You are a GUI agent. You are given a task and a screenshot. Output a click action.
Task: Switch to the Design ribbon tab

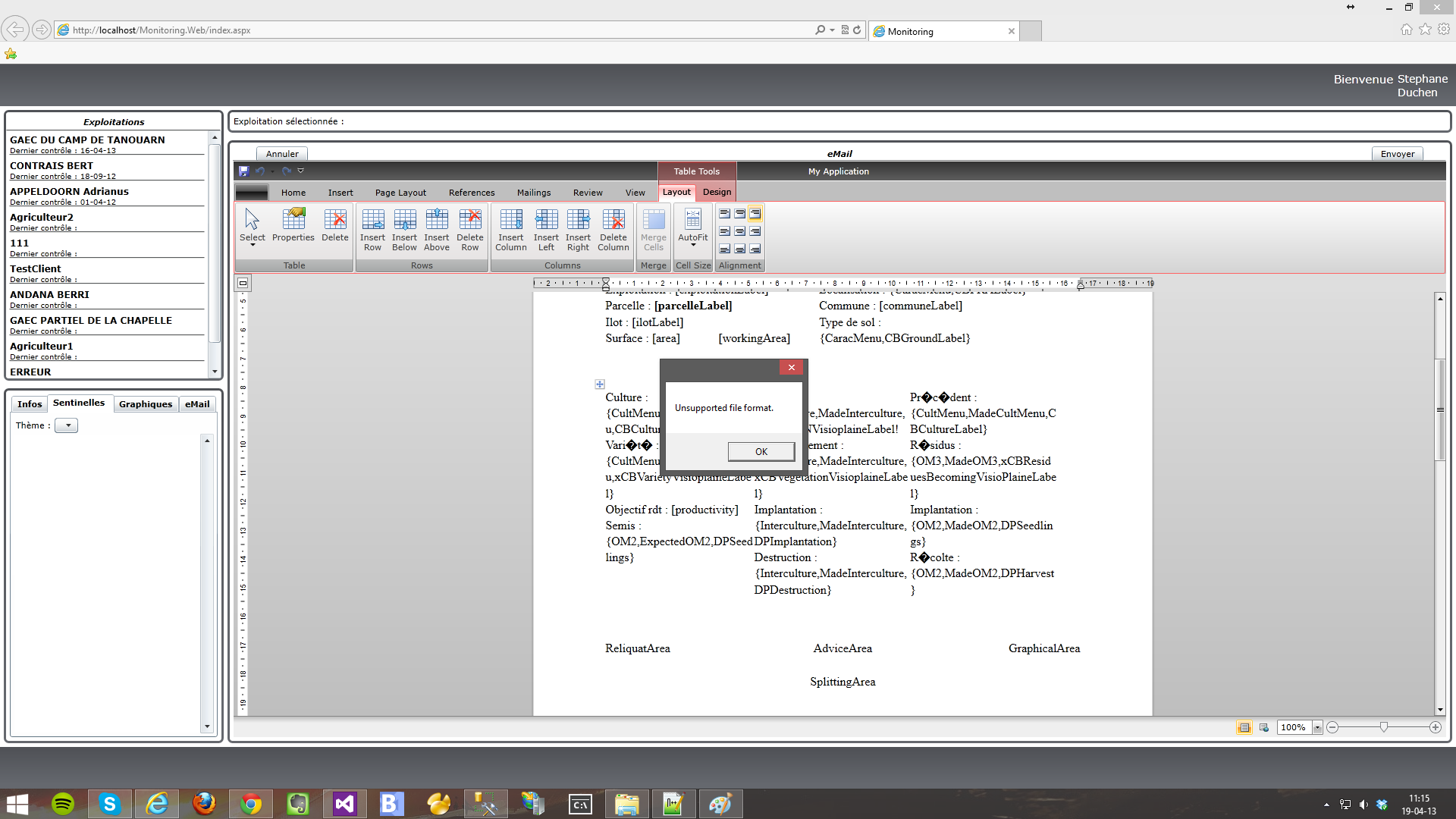tap(716, 193)
